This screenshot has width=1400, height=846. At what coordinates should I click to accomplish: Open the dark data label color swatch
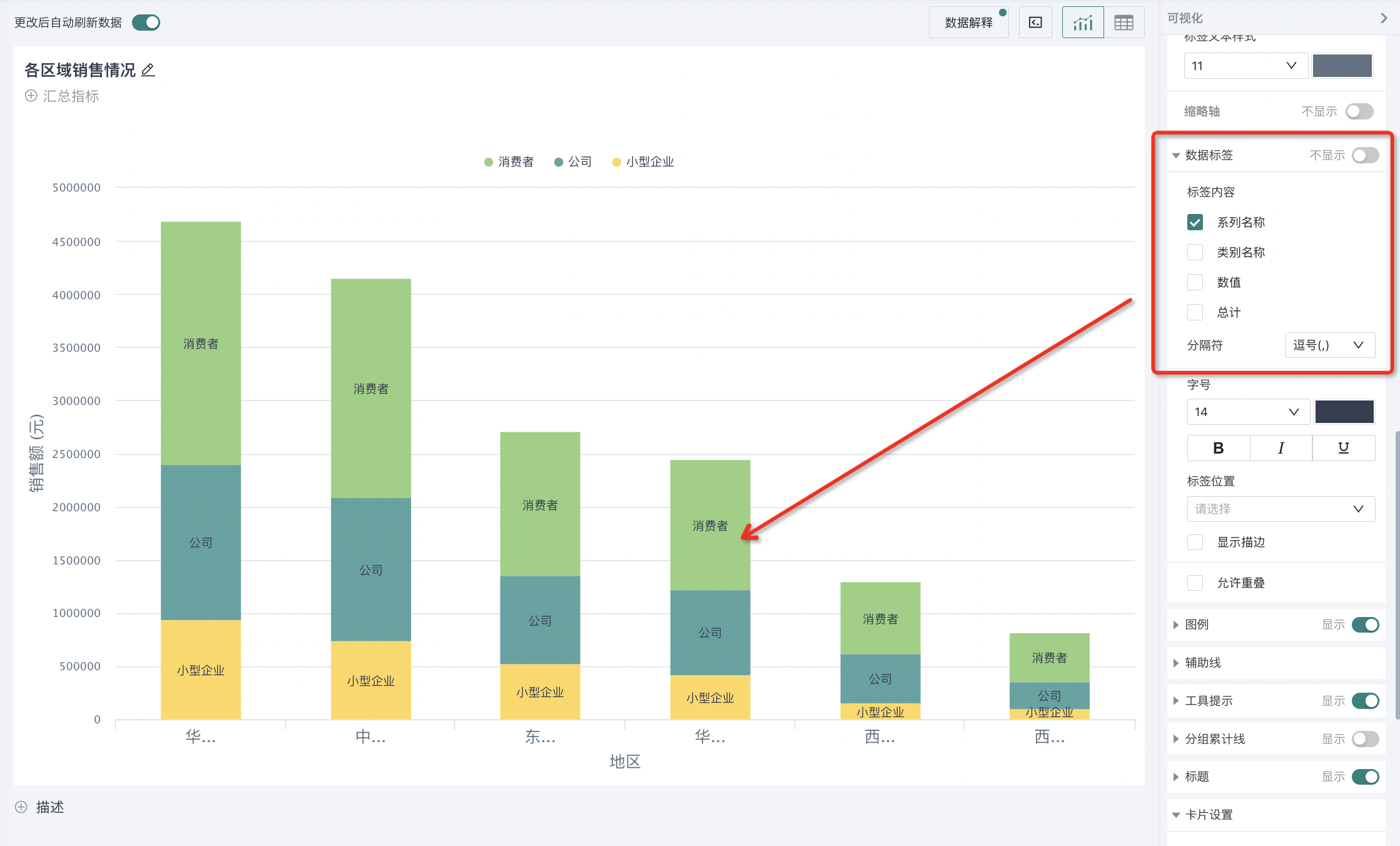click(1344, 412)
